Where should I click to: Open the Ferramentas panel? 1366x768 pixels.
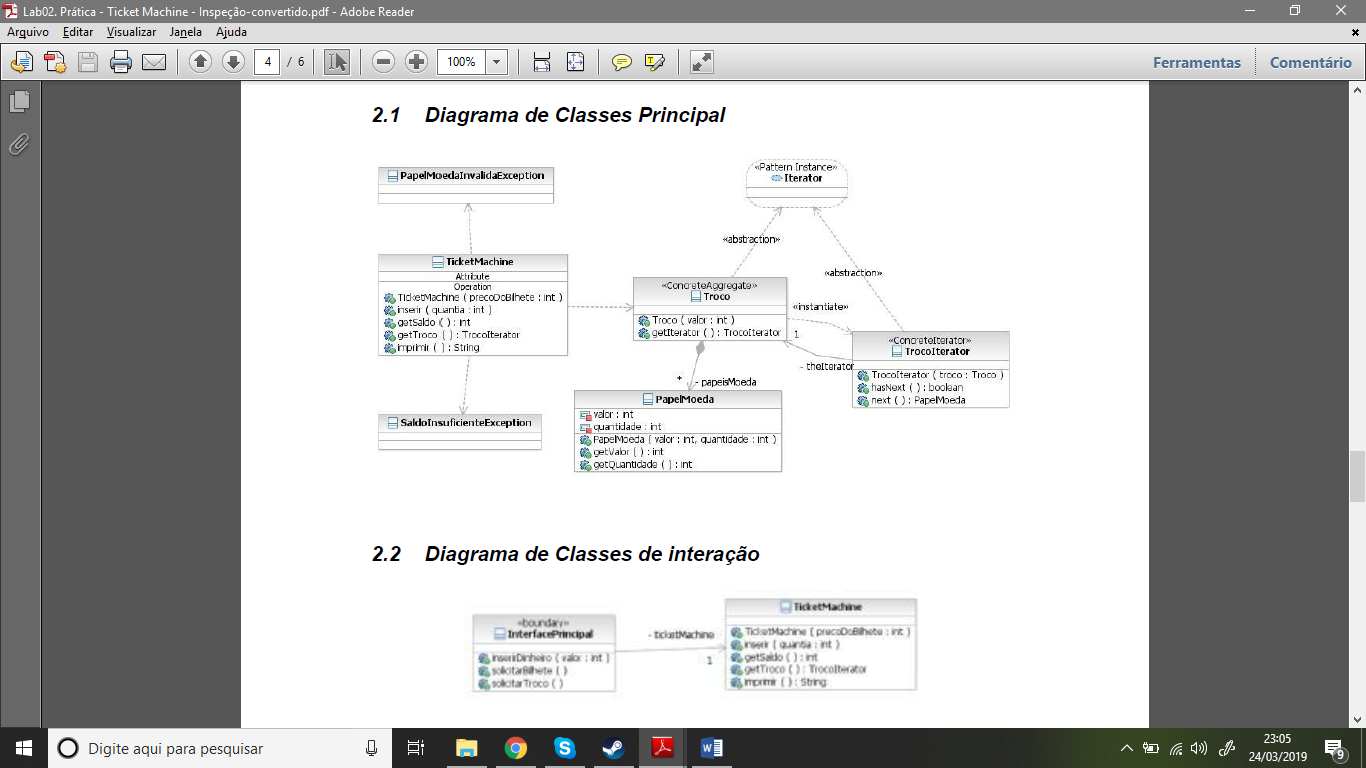1197,62
